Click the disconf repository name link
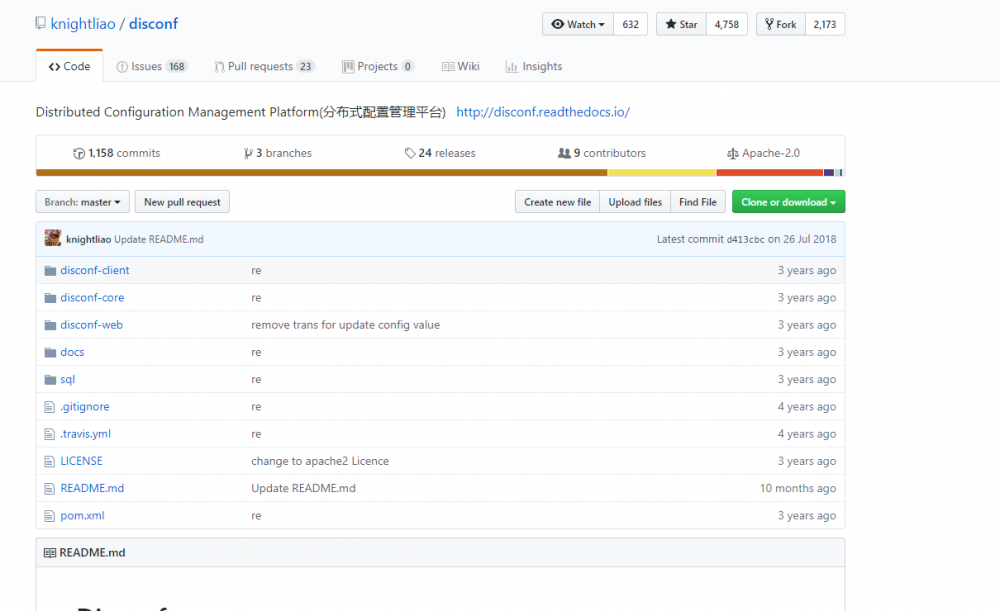This screenshot has height=611, width=1000. pyautogui.click(x=154, y=24)
